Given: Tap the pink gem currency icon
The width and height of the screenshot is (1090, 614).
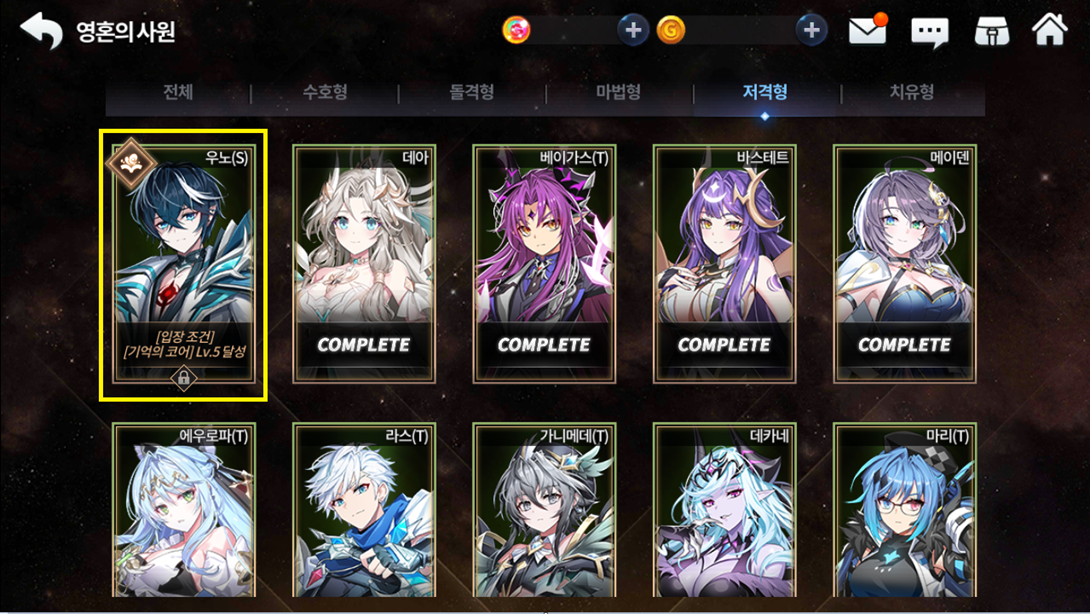Looking at the screenshot, I should [x=516, y=30].
